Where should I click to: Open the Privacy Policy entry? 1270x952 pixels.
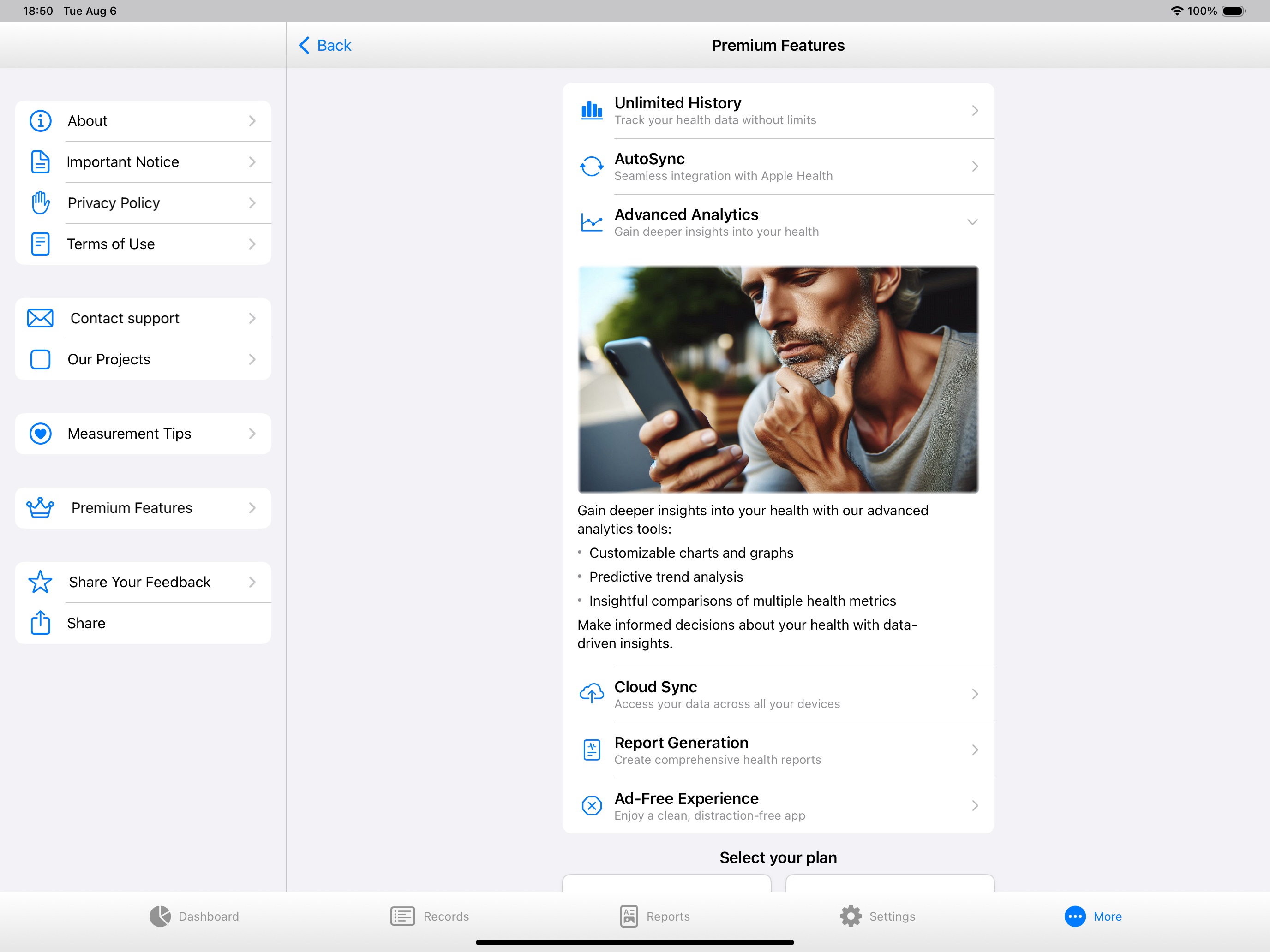[143, 203]
